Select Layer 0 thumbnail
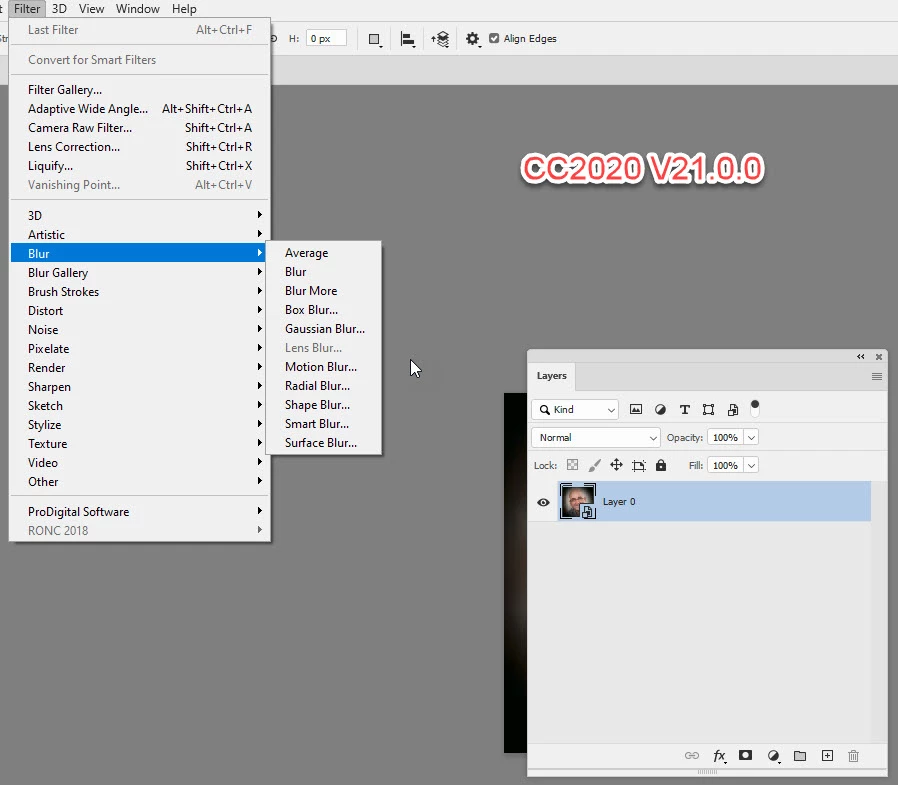Screen dimensions: 898x785 point(577,502)
